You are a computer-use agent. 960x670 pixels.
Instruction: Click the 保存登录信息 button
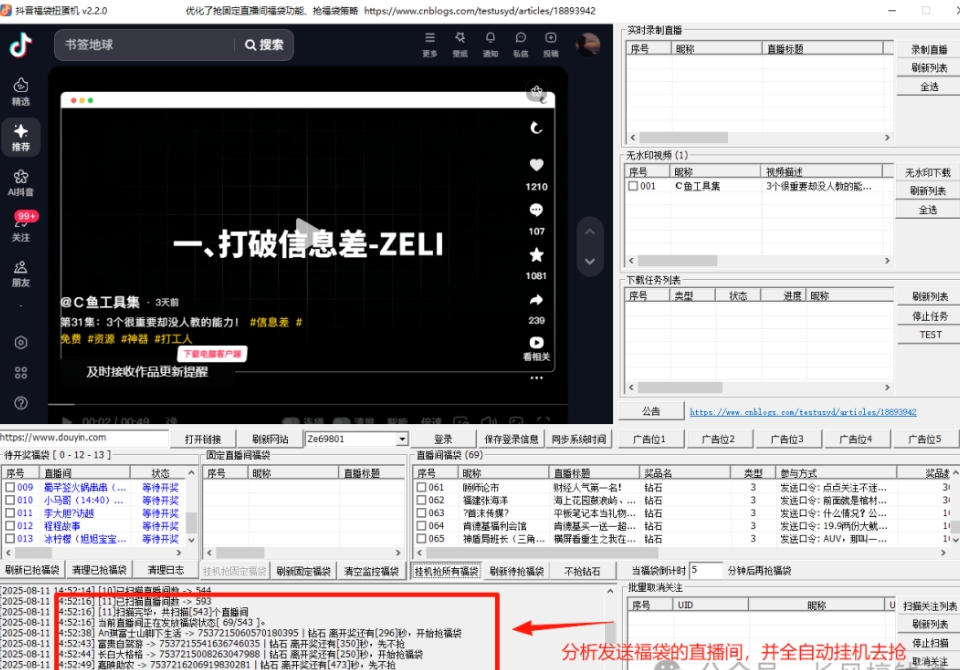click(x=511, y=439)
